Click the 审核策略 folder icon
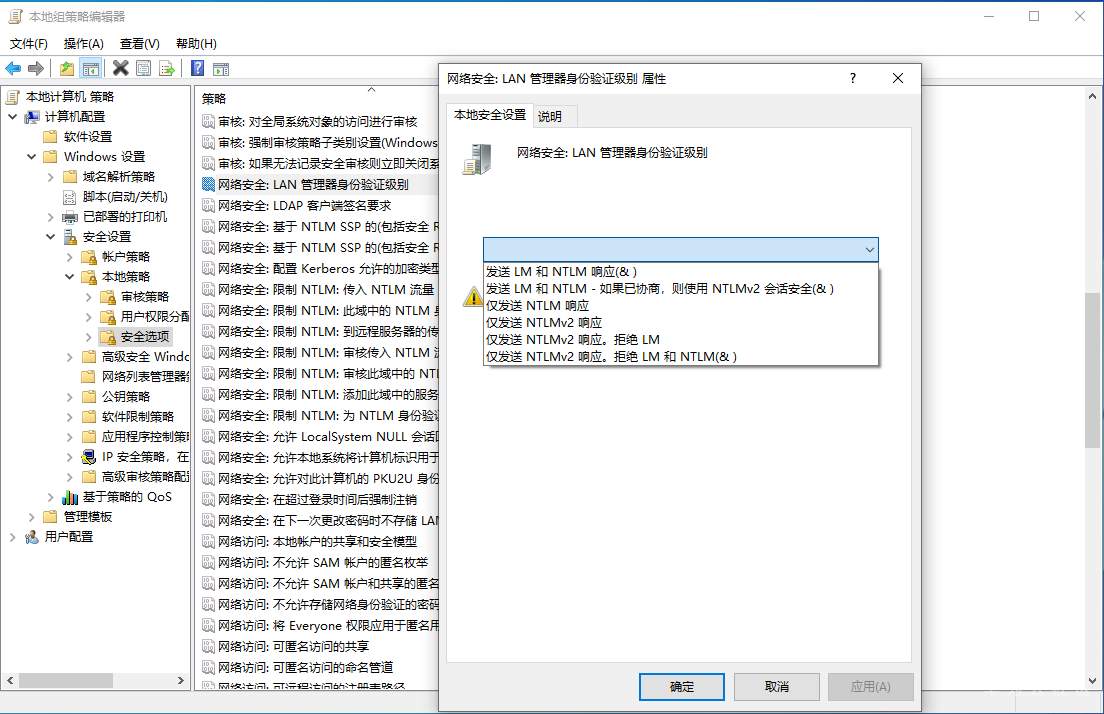 [x=108, y=297]
